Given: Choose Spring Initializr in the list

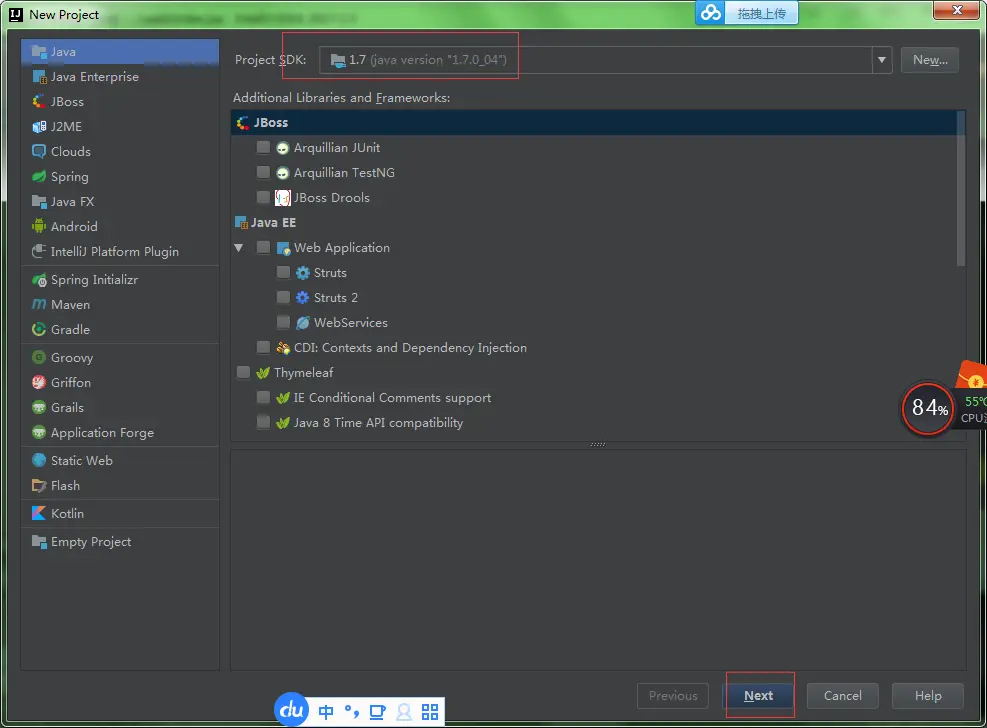Looking at the screenshot, I should click(x=120, y=280).
